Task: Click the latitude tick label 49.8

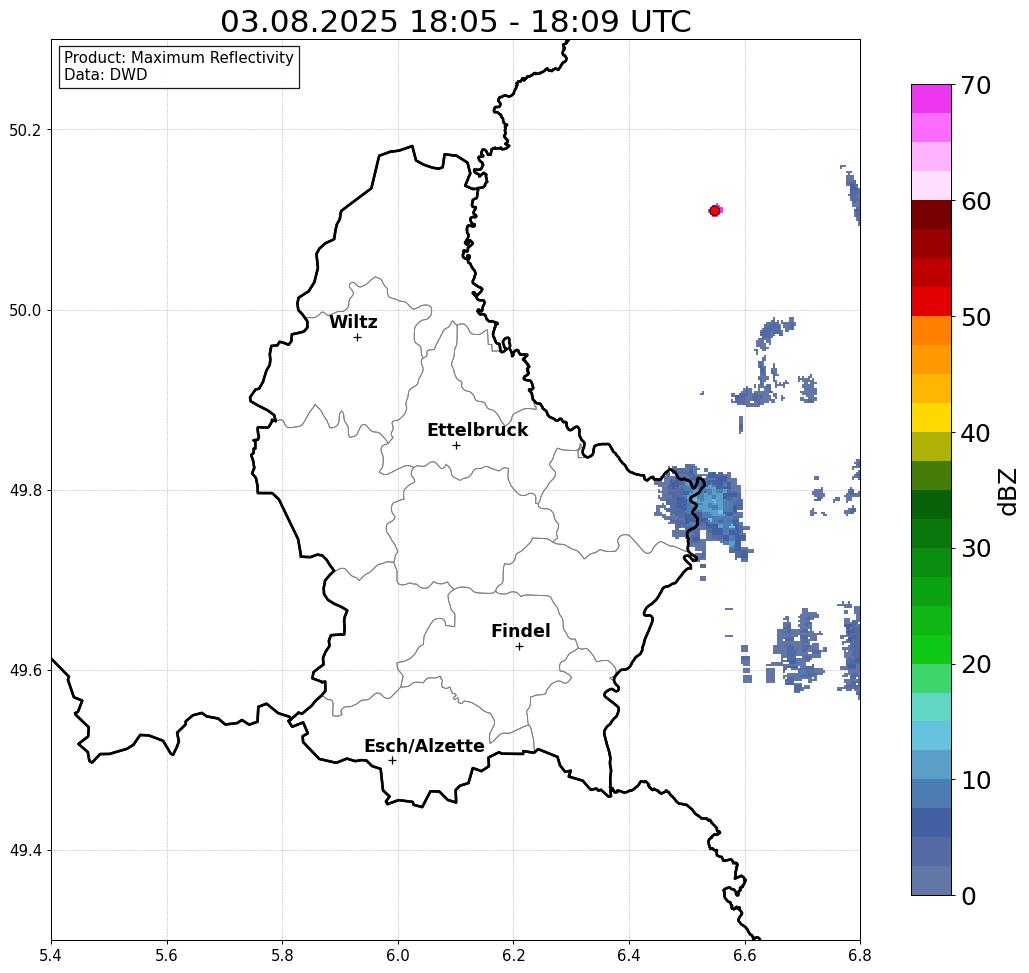Action: [24, 490]
